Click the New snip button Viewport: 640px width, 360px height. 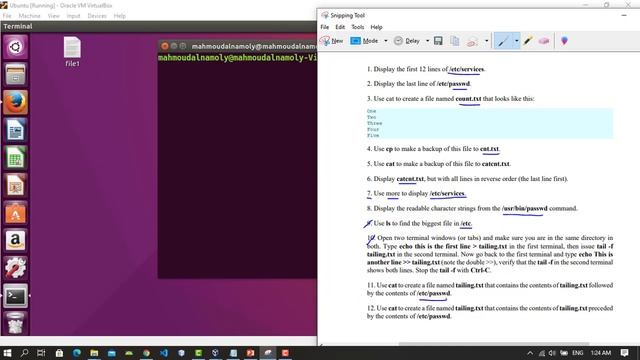331,41
